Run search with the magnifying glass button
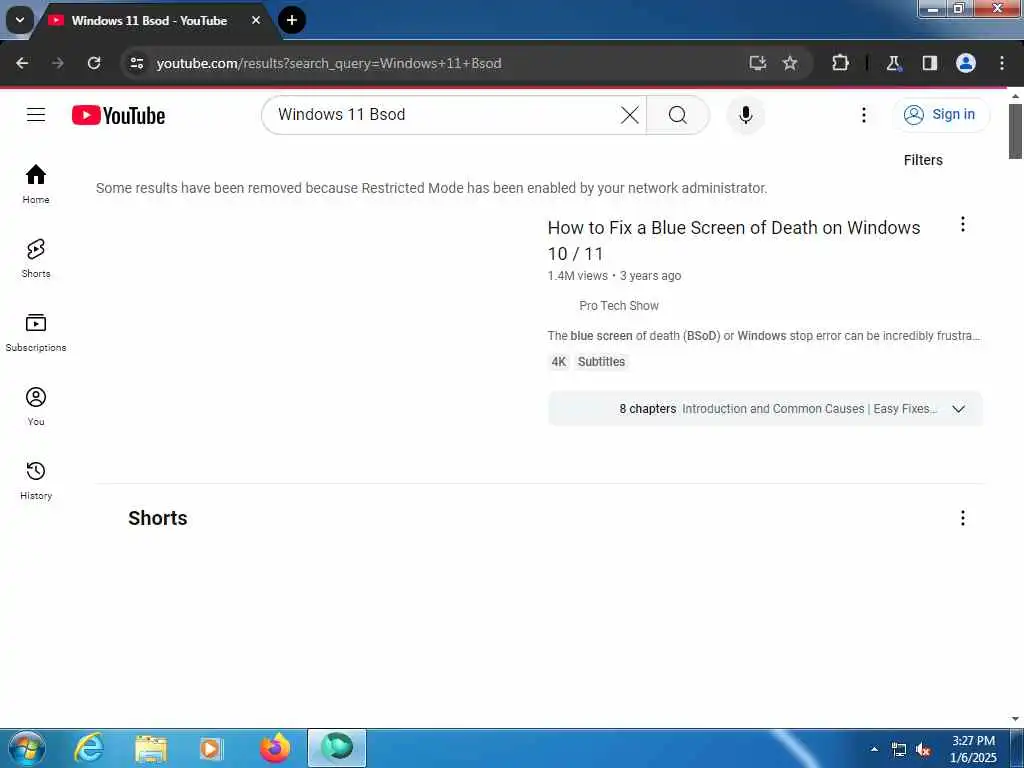The height and width of the screenshot is (768, 1024). tap(678, 115)
